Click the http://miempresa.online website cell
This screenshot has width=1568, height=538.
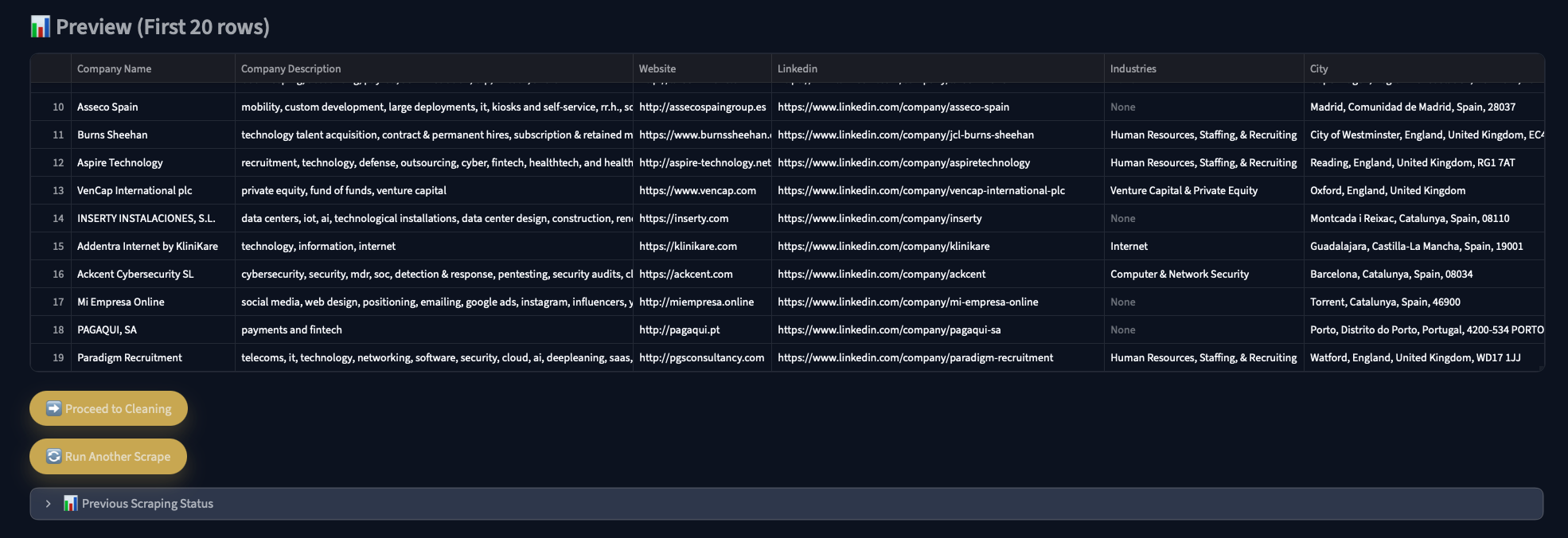[x=702, y=302]
